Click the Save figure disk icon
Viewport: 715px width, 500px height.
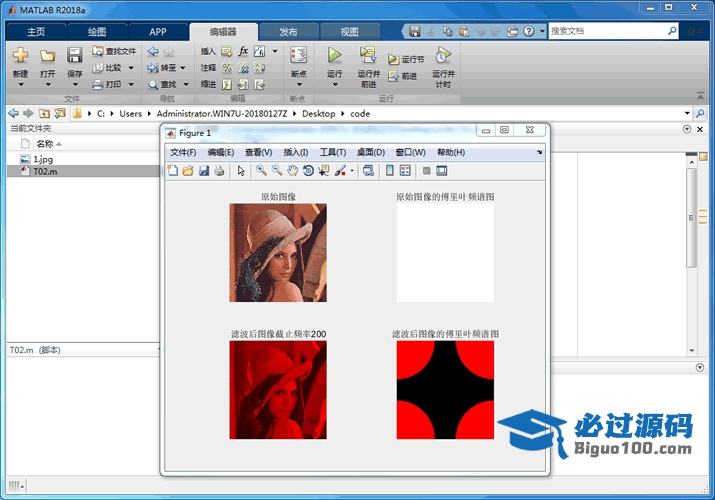[204, 171]
